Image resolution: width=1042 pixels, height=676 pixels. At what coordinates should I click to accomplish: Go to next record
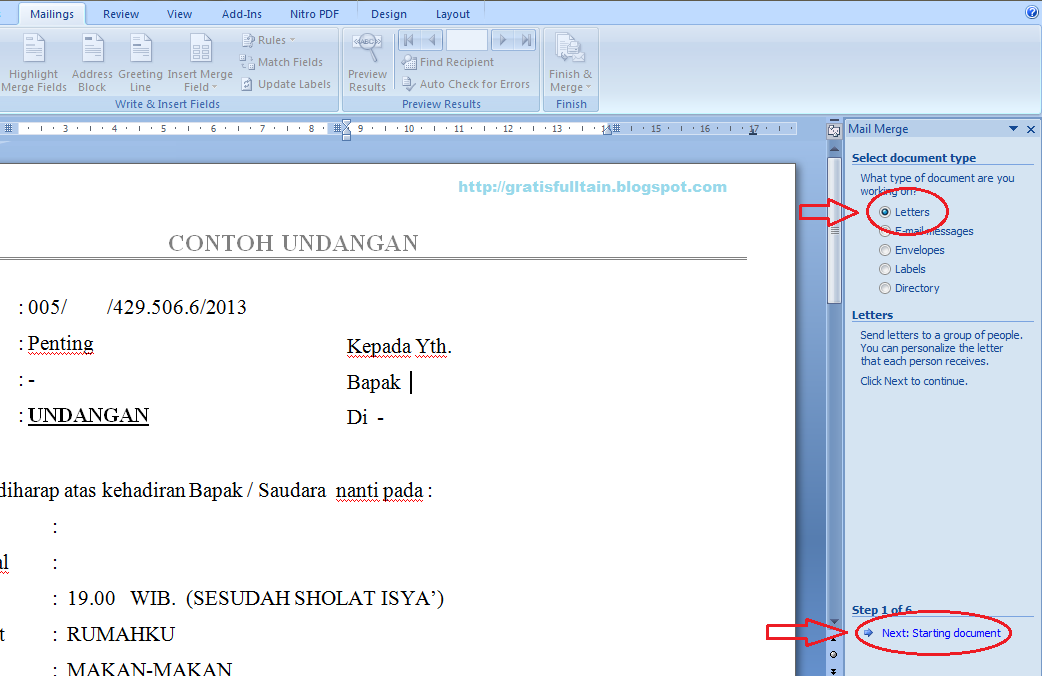pos(503,40)
